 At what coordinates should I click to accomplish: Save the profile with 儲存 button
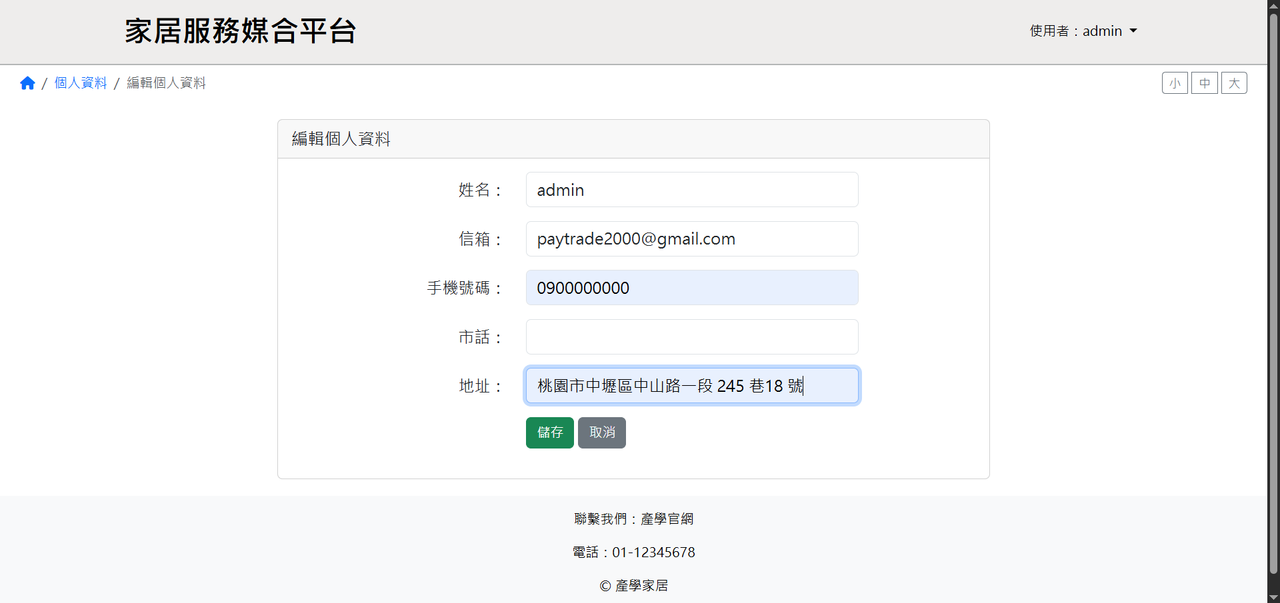point(550,433)
